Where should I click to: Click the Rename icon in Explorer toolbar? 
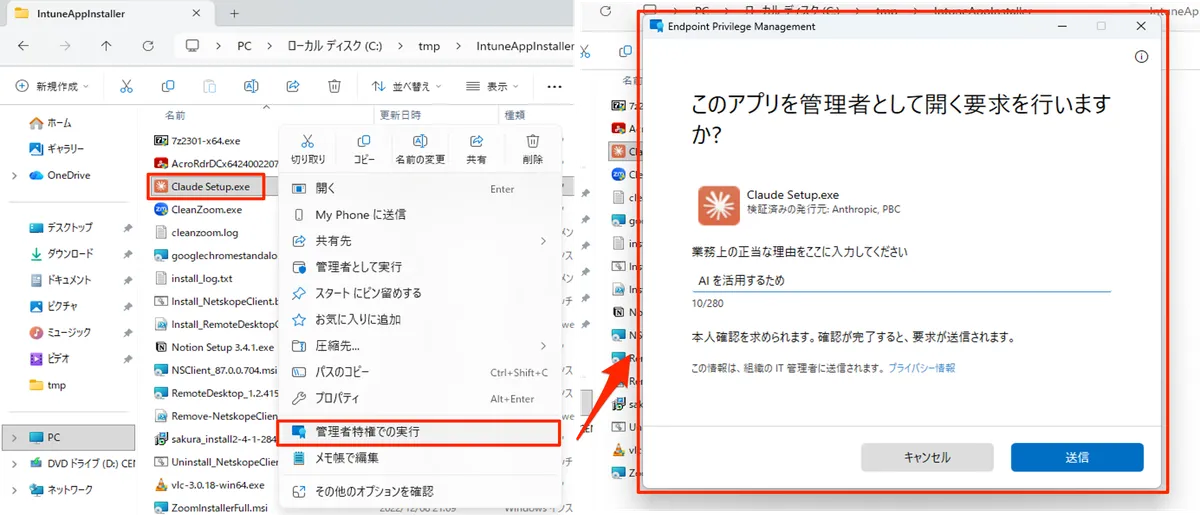point(252,87)
